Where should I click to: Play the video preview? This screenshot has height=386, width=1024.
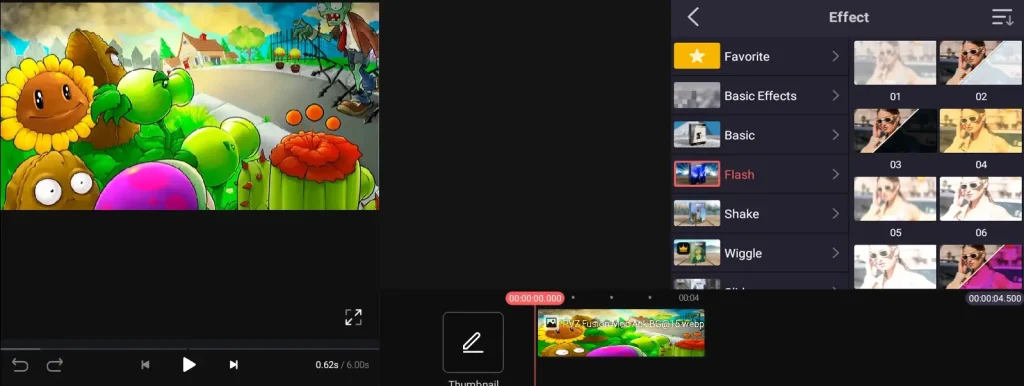[189, 364]
